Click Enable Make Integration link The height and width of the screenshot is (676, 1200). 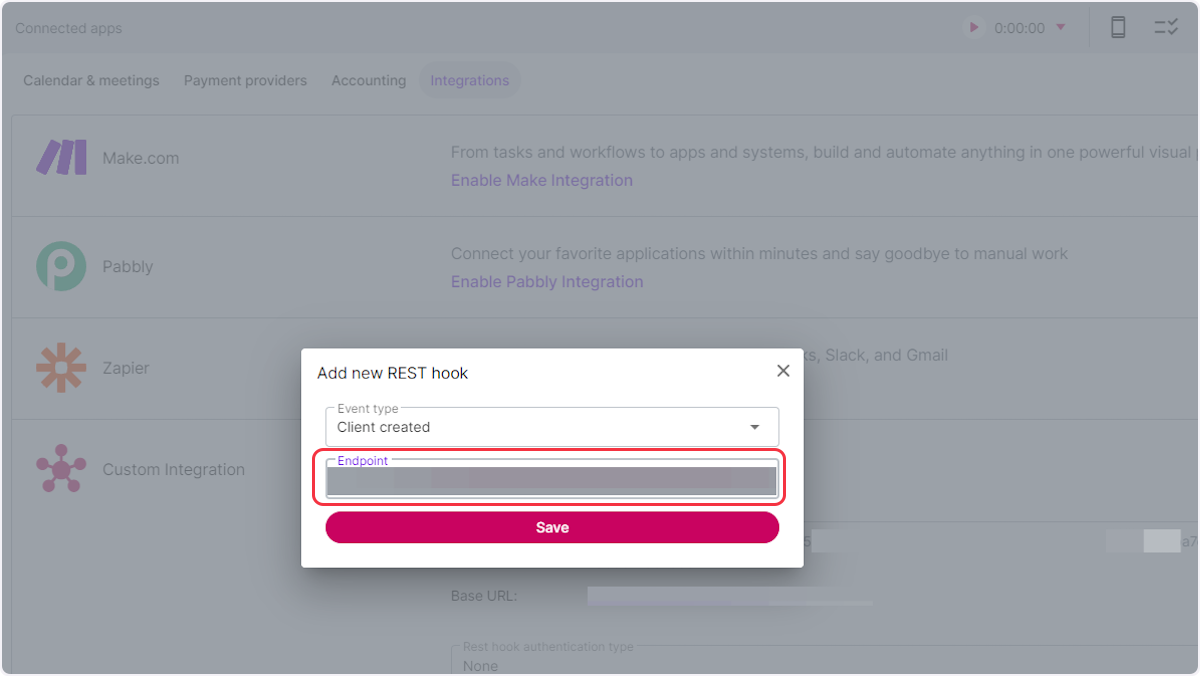542,180
